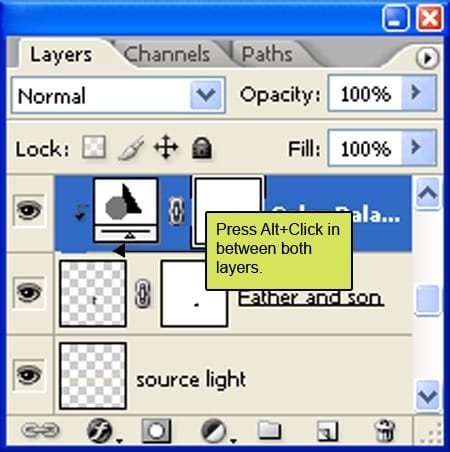The height and width of the screenshot is (452, 450).
Task: Open the Normal blend mode dropdown
Action: (x=118, y=95)
